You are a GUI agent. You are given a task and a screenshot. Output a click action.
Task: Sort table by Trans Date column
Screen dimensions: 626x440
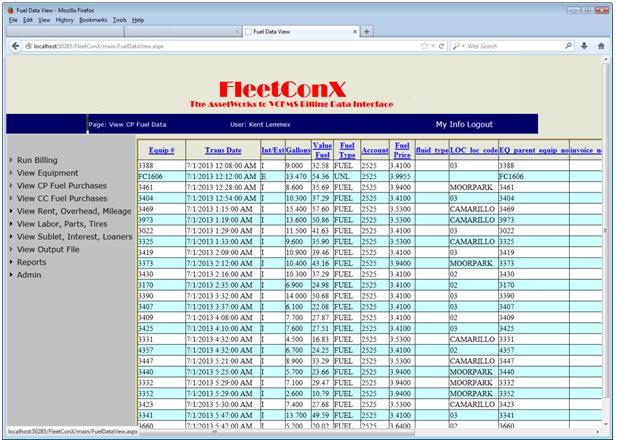223,151
